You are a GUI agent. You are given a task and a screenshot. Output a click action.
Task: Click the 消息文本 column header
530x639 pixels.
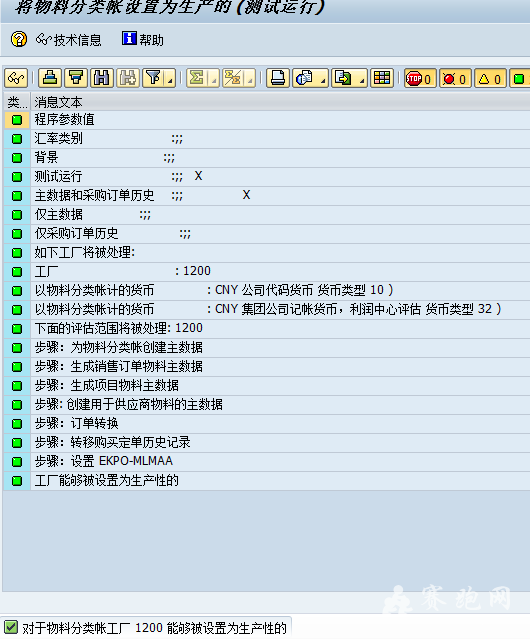[58, 102]
